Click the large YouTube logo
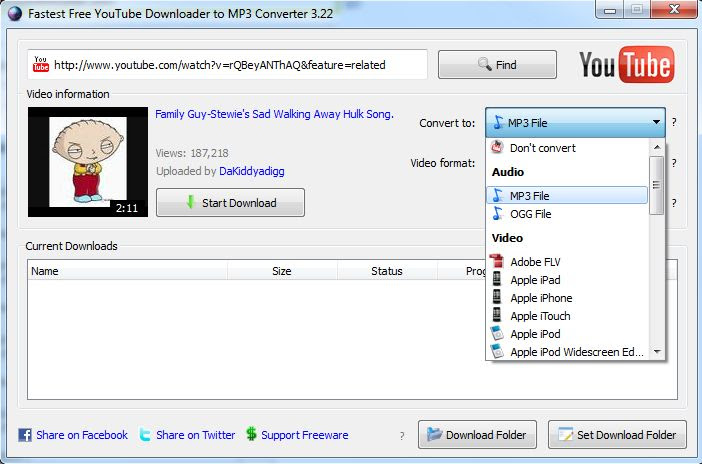 coord(626,64)
